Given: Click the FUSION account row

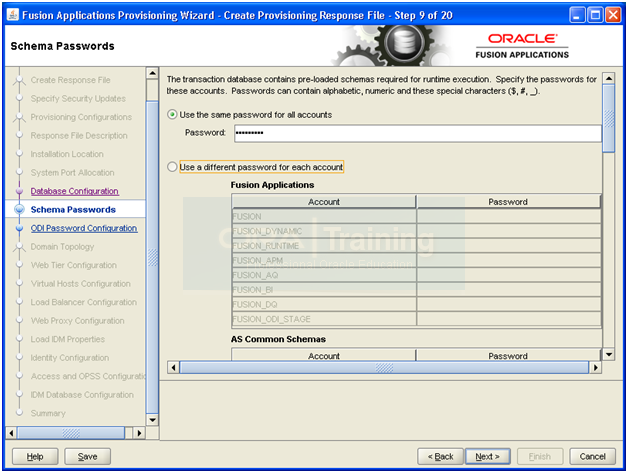Looking at the screenshot, I should [x=416, y=217].
